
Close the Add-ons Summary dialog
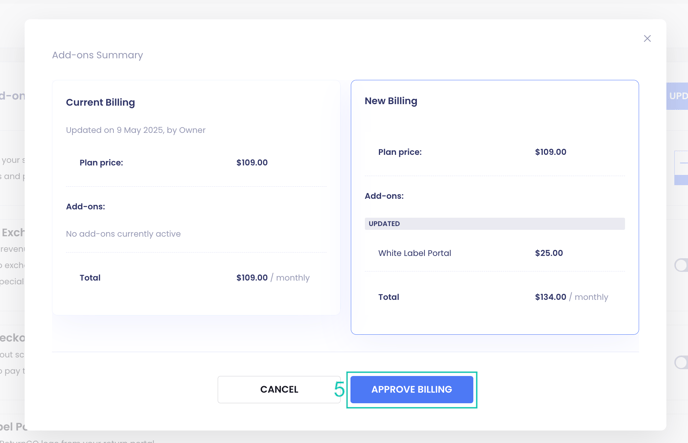point(647,39)
